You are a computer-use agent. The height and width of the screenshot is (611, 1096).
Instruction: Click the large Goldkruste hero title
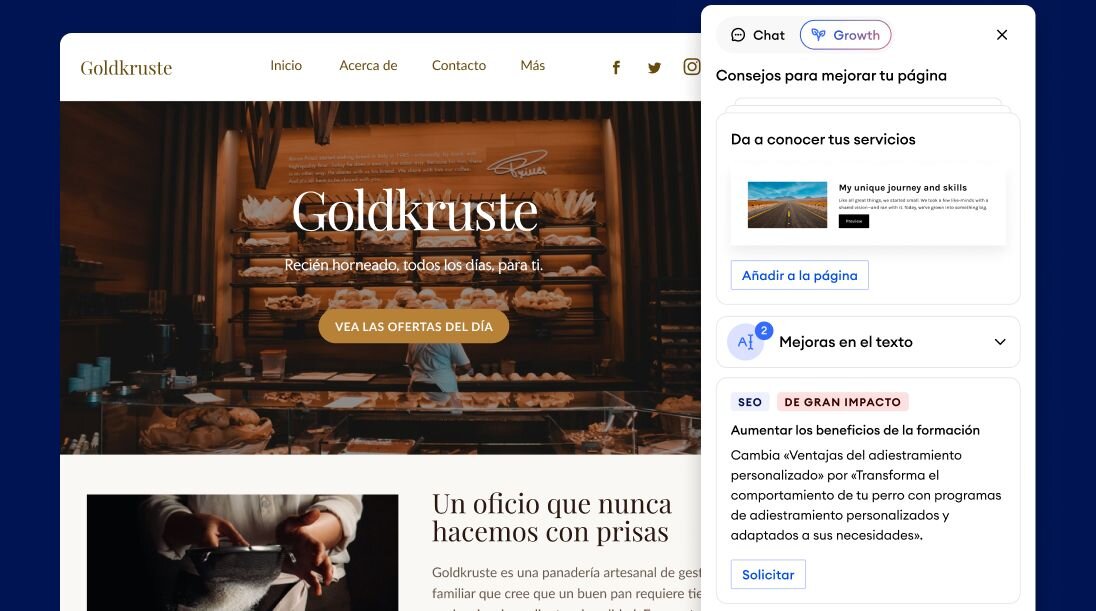tap(414, 210)
